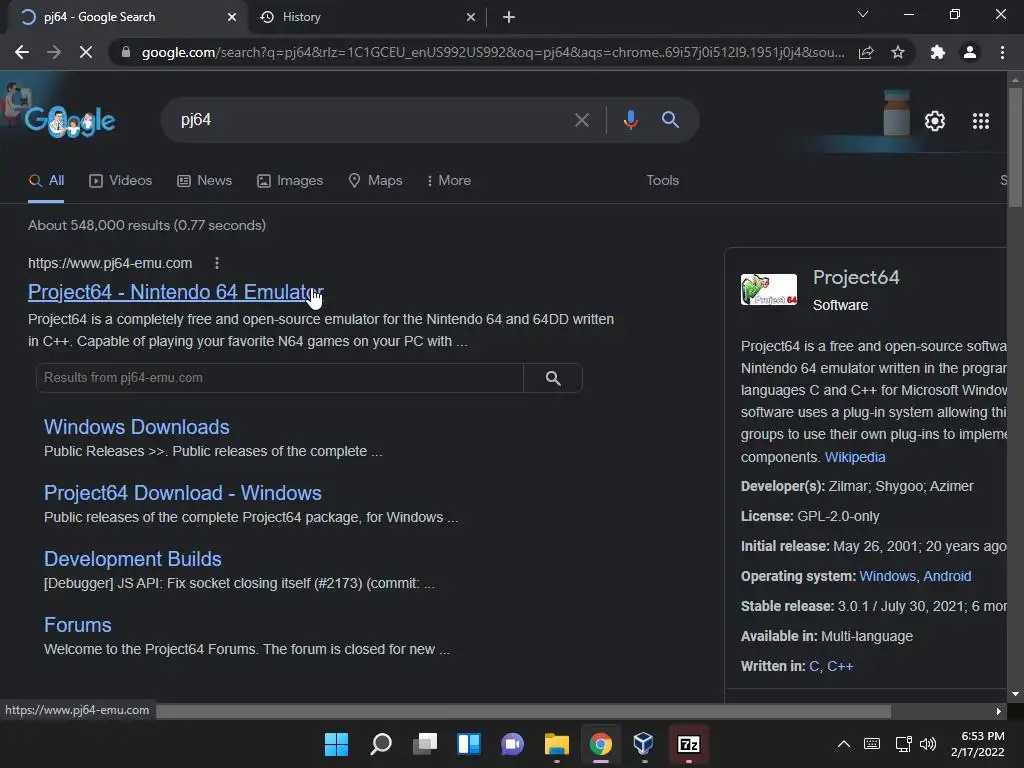Close the pj64 - Google Search tab
Image resolution: width=1024 pixels, height=768 pixels.
pos(232,17)
